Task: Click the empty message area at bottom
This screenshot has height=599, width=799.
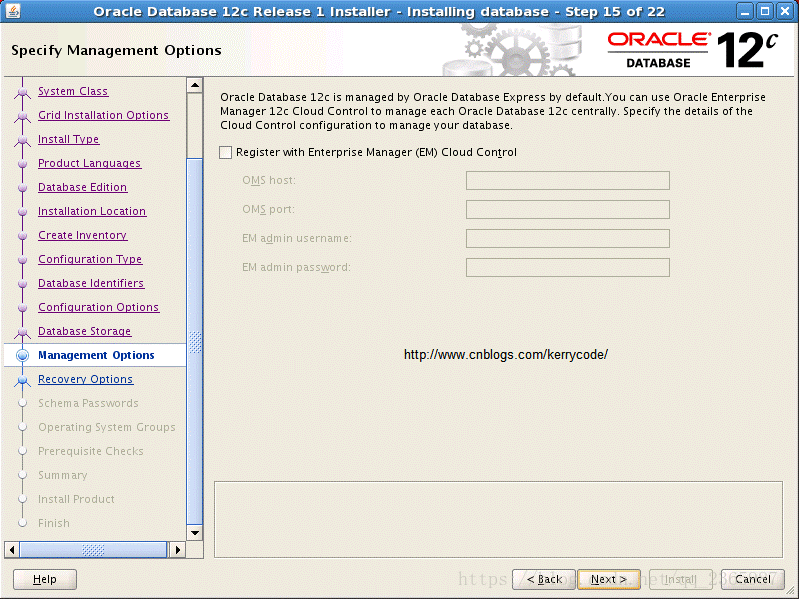Action: [498, 520]
